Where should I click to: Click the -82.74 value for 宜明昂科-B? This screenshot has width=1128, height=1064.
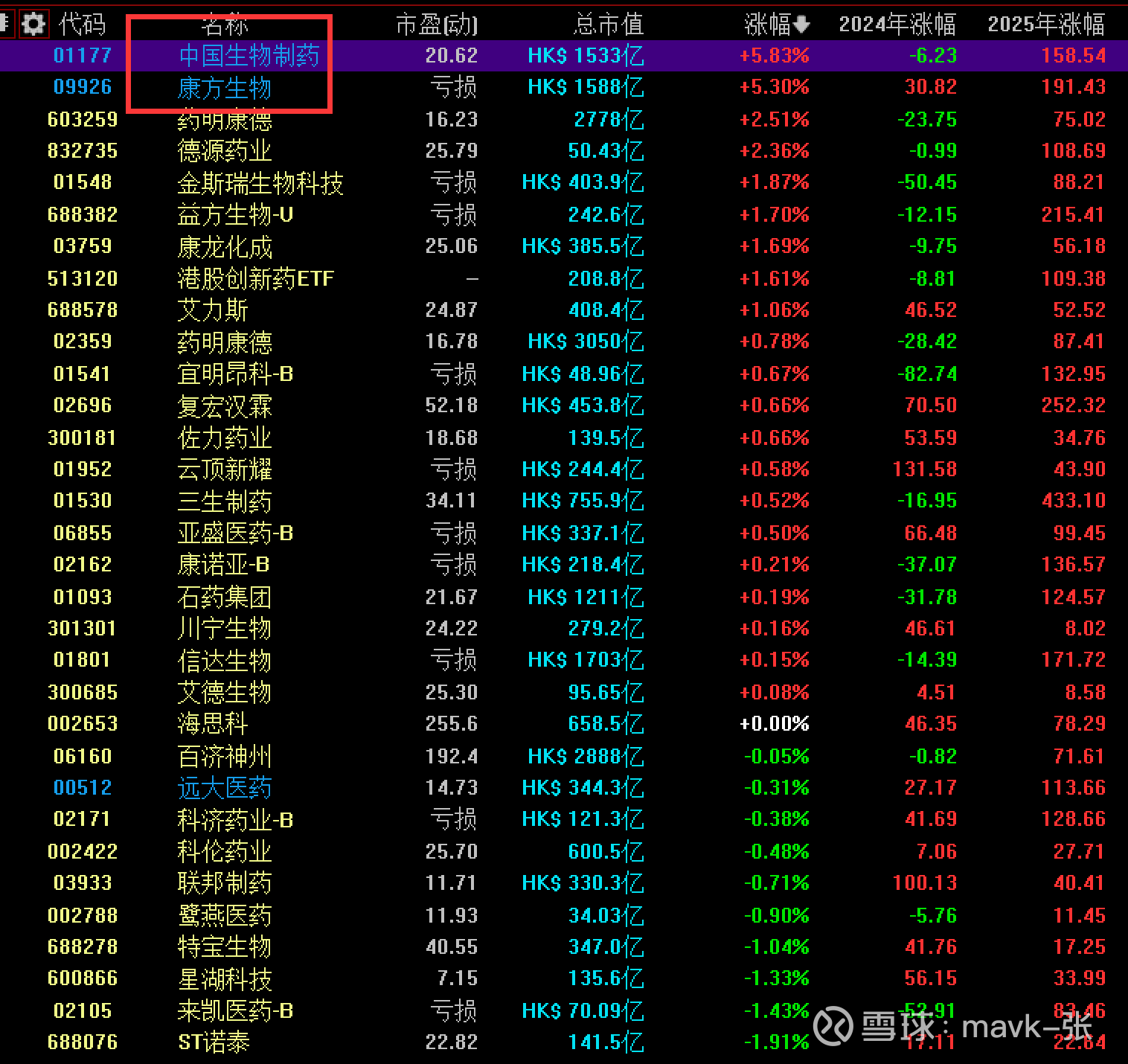click(927, 374)
